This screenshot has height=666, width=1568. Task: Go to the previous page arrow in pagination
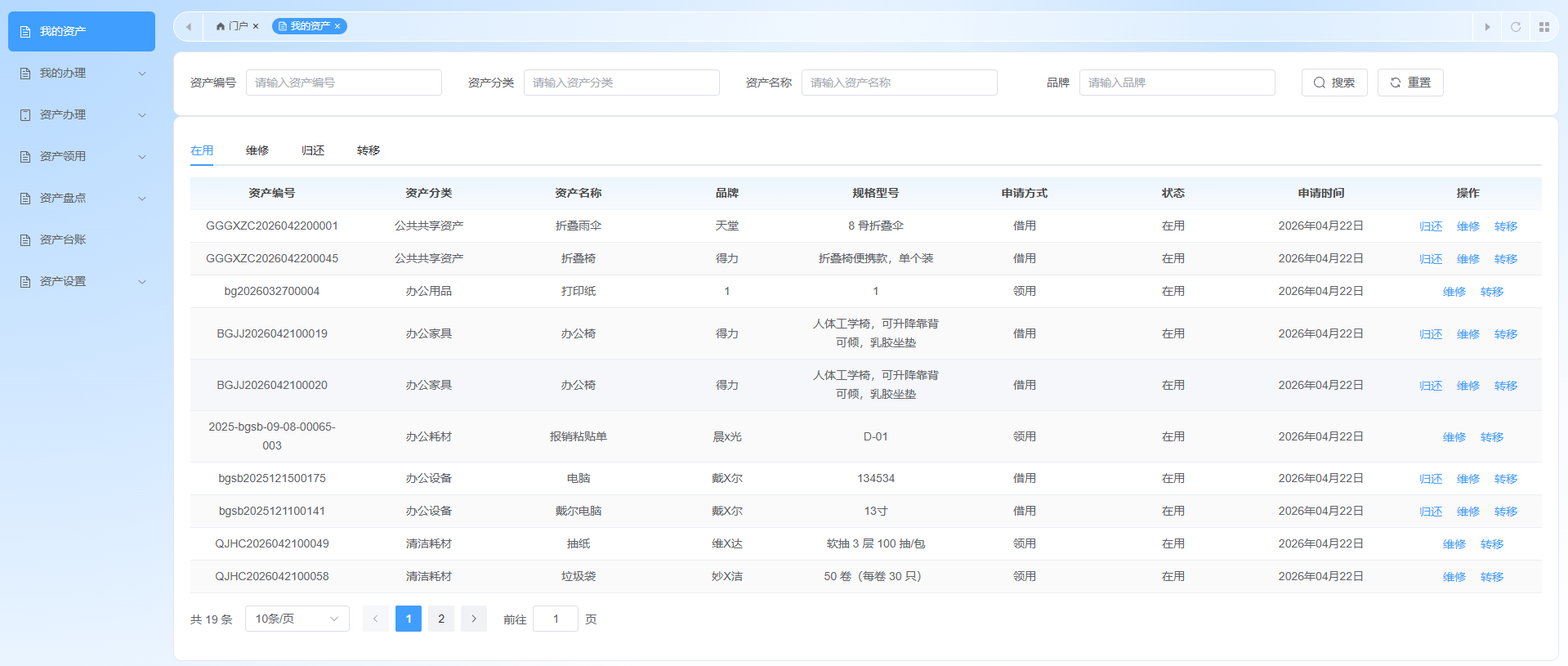[x=376, y=619]
